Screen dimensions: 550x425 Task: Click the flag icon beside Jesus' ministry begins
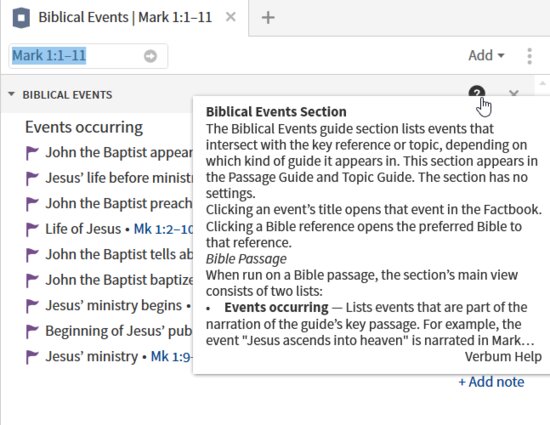point(32,306)
